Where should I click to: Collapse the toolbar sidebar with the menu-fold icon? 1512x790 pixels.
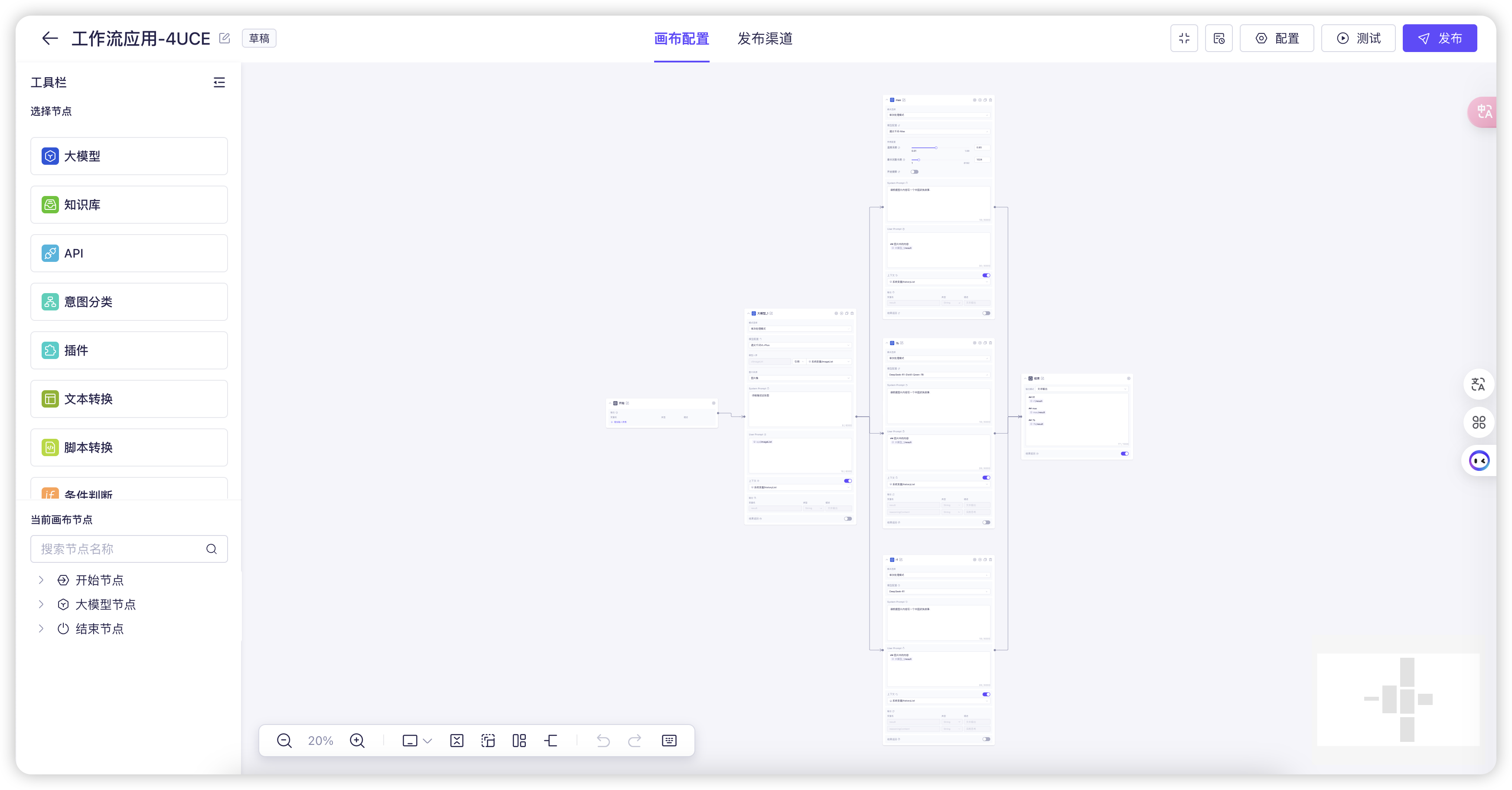pyautogui.click(x=219, y=82)
